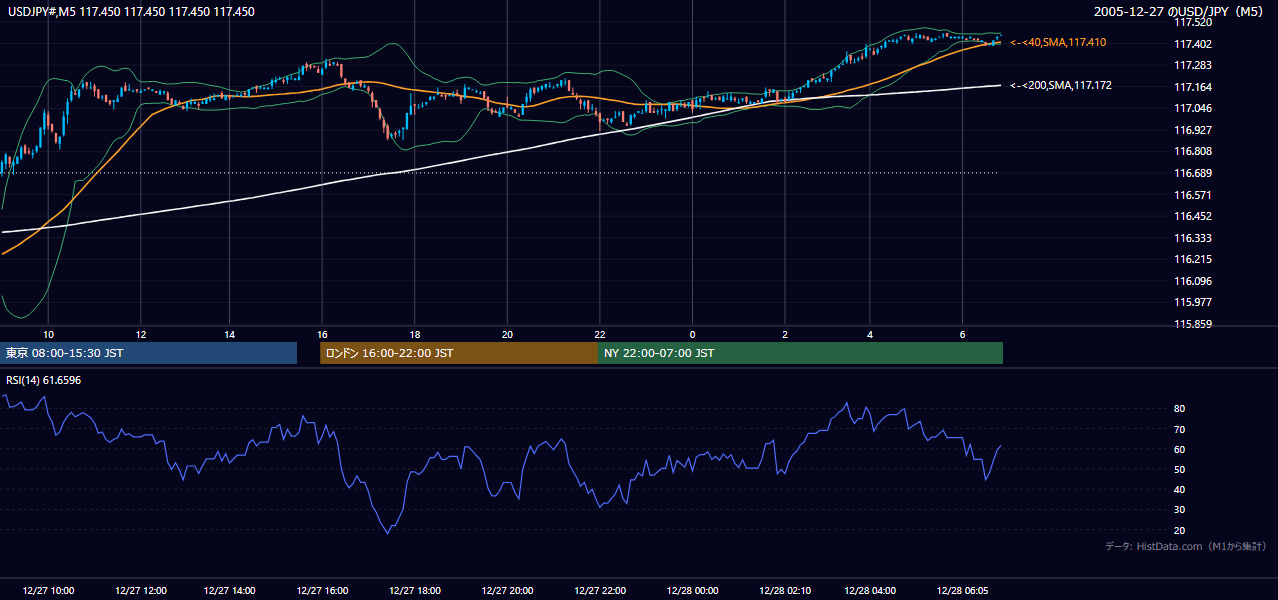Click the 12/28 06:05 date label
Viewport: 1278px width, 600px height.
click(x=962, y=590)
